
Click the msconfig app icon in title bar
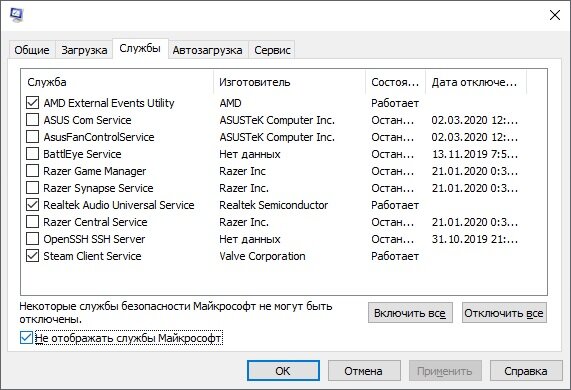pos(17,15)
